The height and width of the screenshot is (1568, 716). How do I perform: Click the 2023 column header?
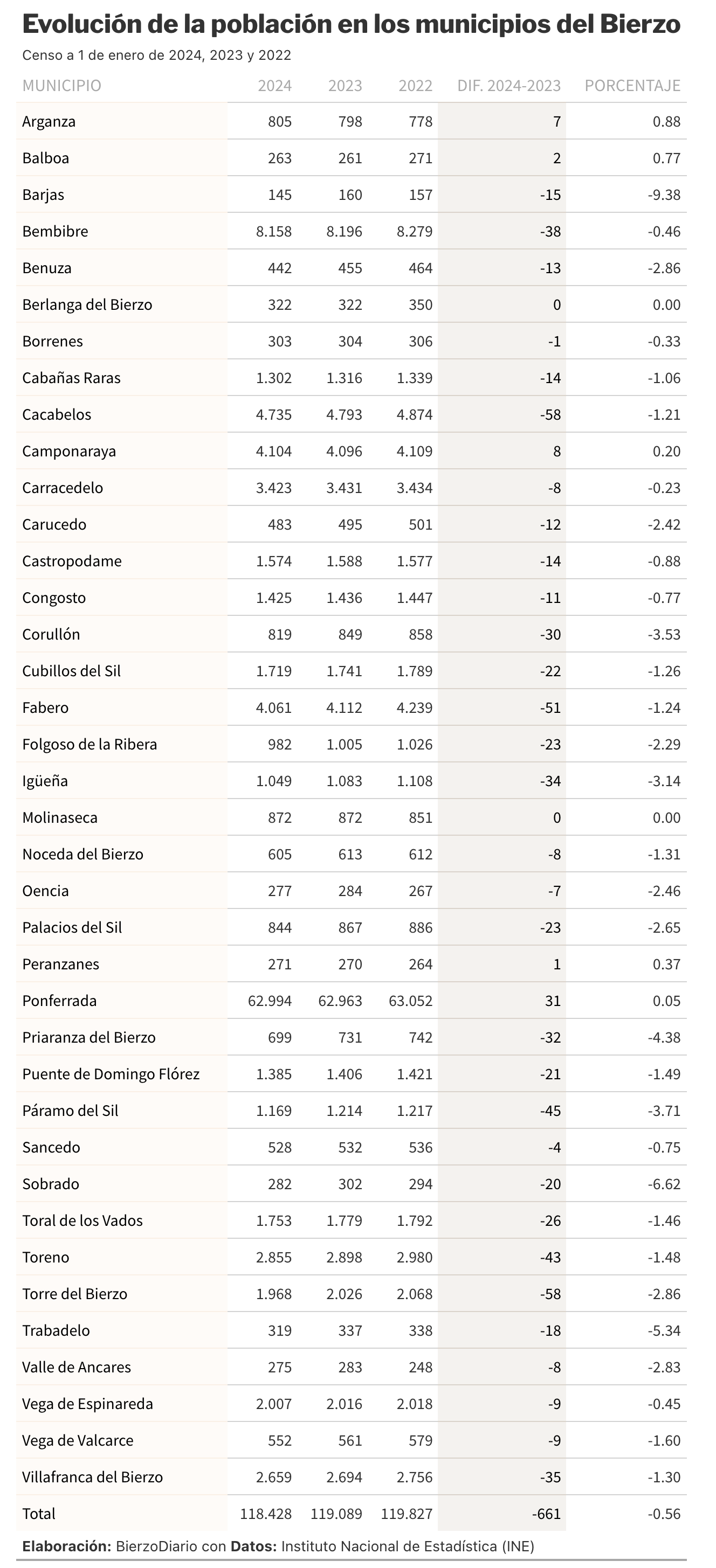pyautogui.click(x=345, y=85)
